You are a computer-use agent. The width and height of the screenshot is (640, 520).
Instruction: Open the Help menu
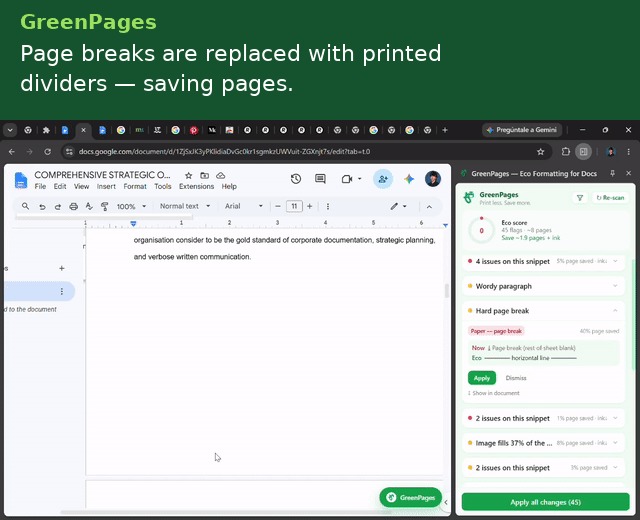229,186
